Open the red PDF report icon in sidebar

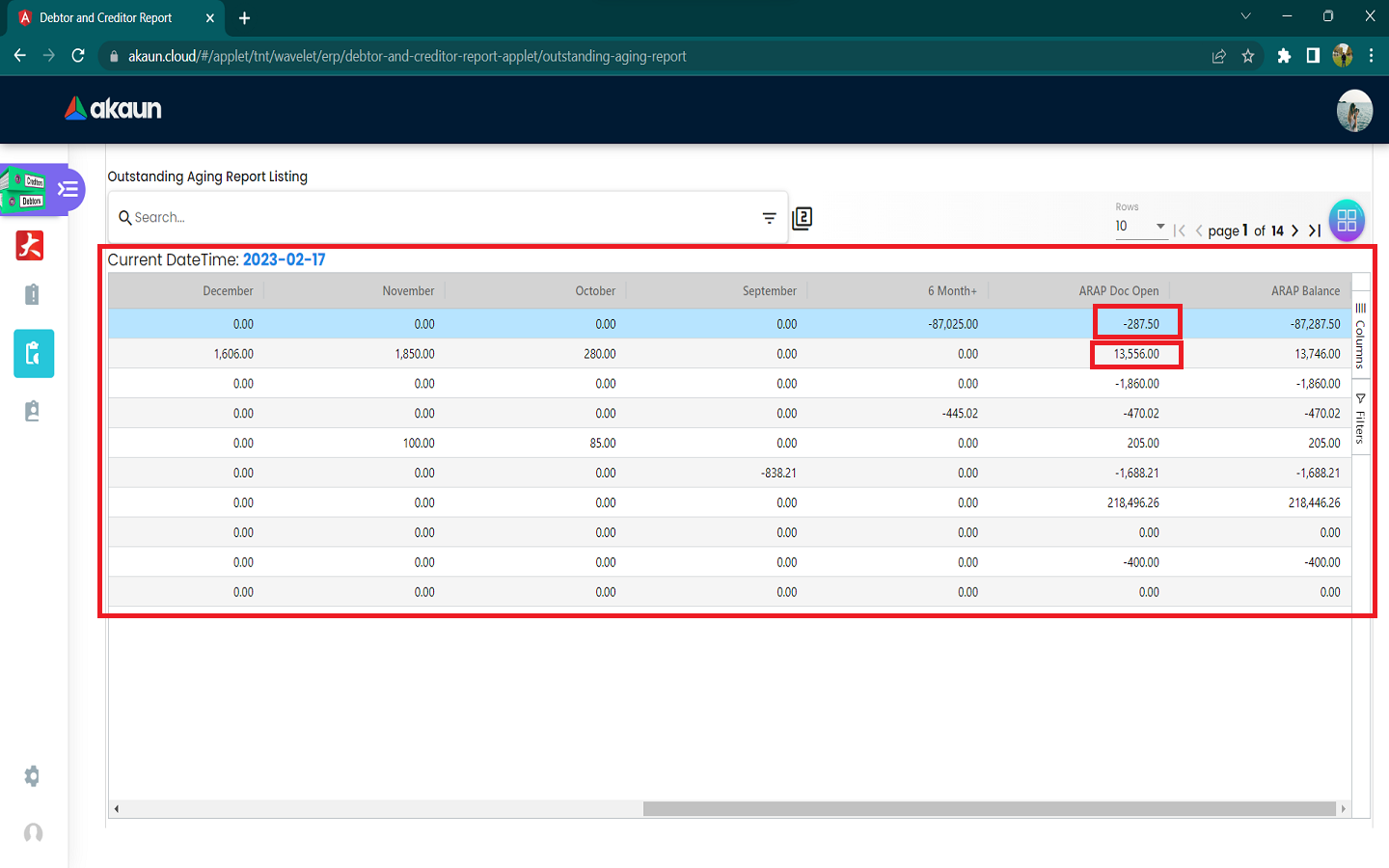tap(30, 246)
